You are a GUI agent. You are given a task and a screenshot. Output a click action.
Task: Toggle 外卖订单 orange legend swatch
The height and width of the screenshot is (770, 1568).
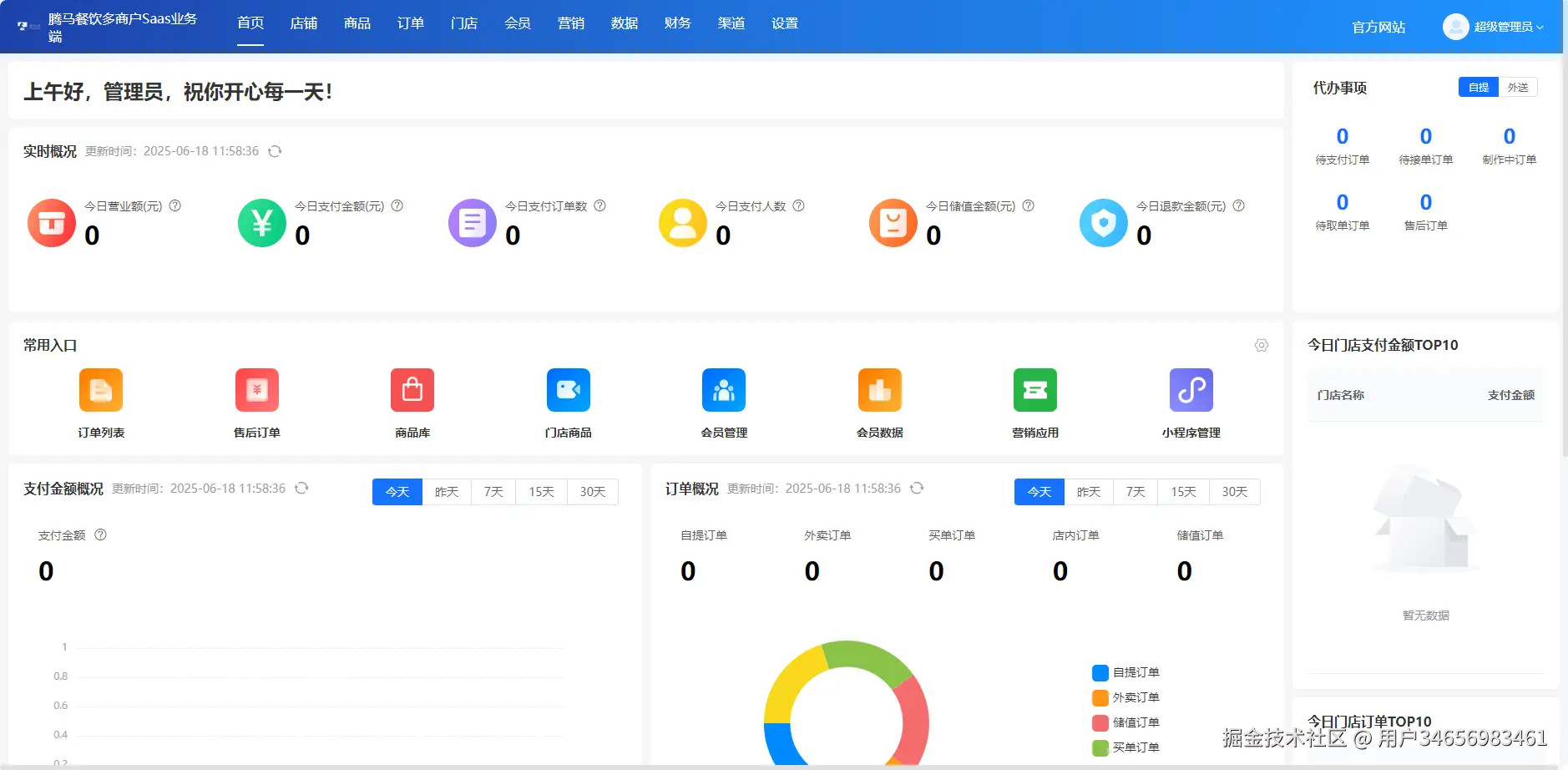tap(1100, 698)
